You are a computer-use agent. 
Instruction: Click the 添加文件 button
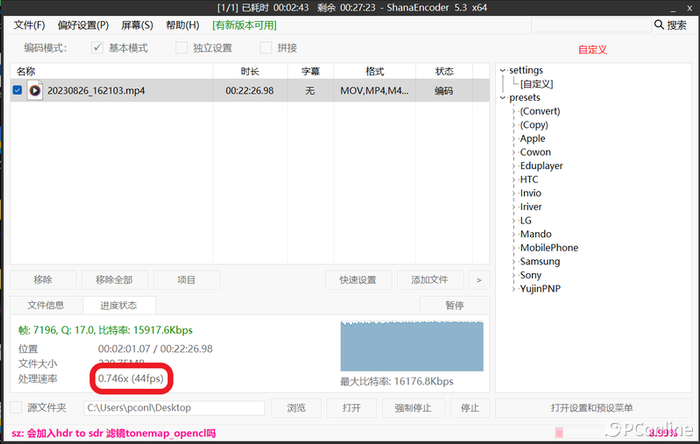429,280
